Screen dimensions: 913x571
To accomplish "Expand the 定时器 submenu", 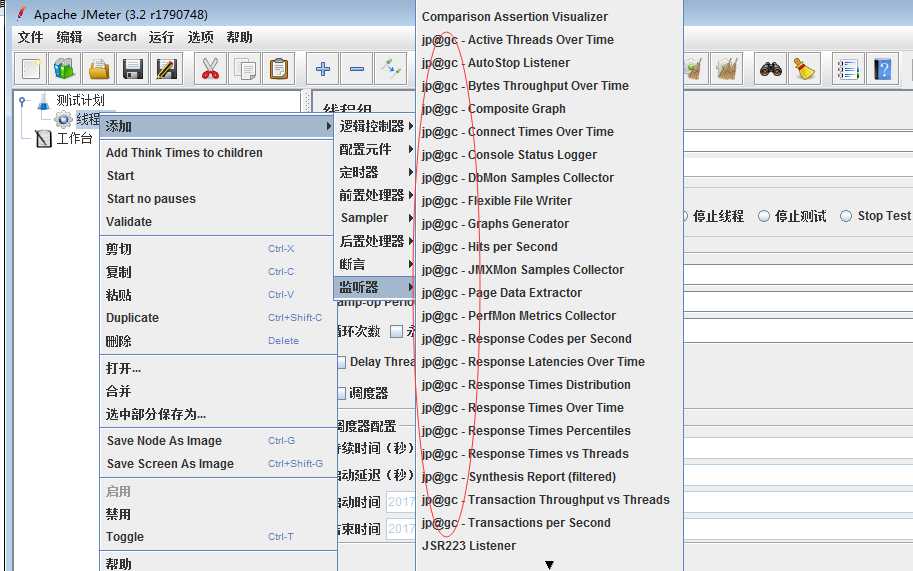I will pos(376,172).
